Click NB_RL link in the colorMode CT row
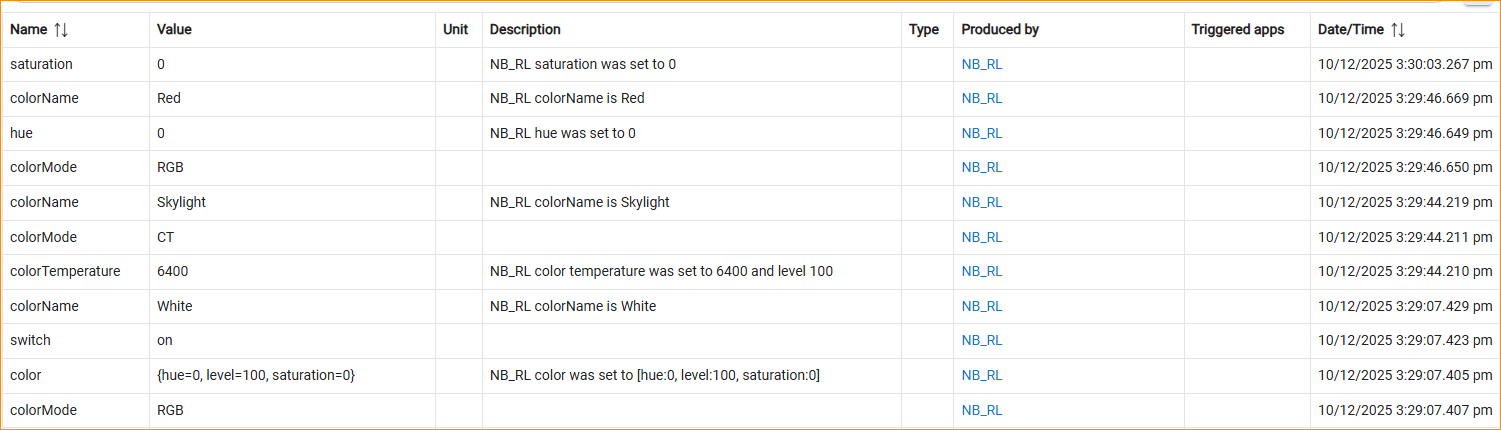Image resolution: width=1501 pixels, height=430 pixels. (x=982, y=237)
